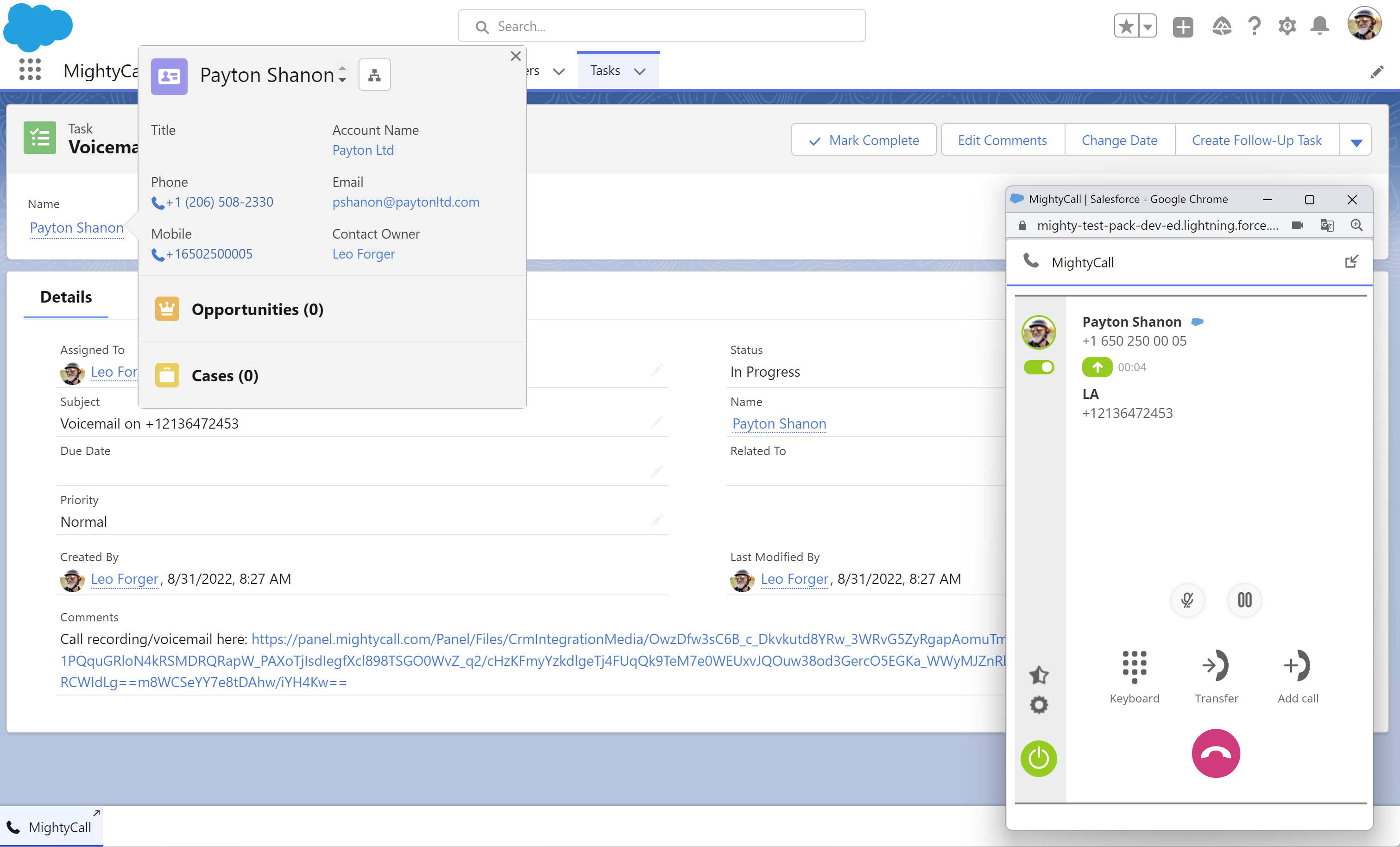Screen dimensions: 1400x847
Task: Expand the Tasks tab dropdown chevron
Action: pos(640,72)
